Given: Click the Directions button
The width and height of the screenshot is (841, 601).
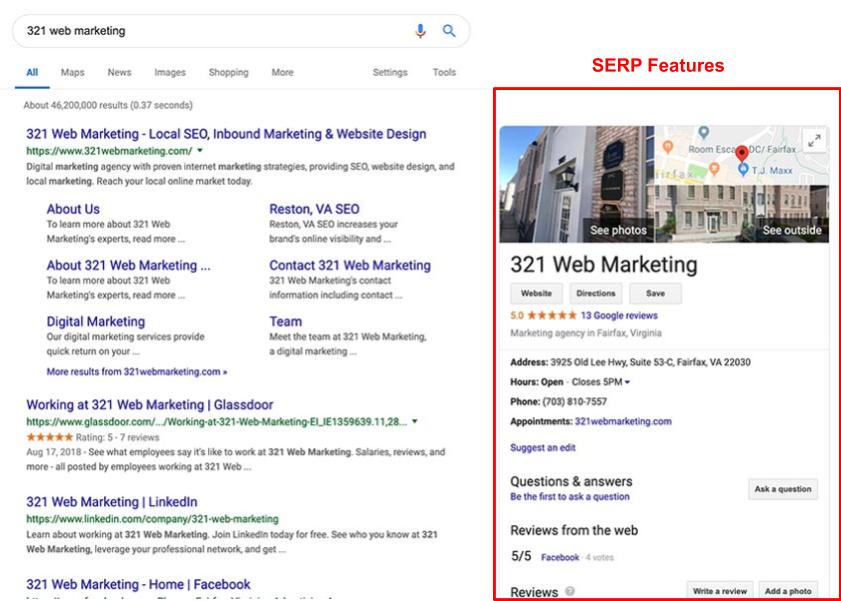Looking at the screenshot, I should (x=596, y=293).
